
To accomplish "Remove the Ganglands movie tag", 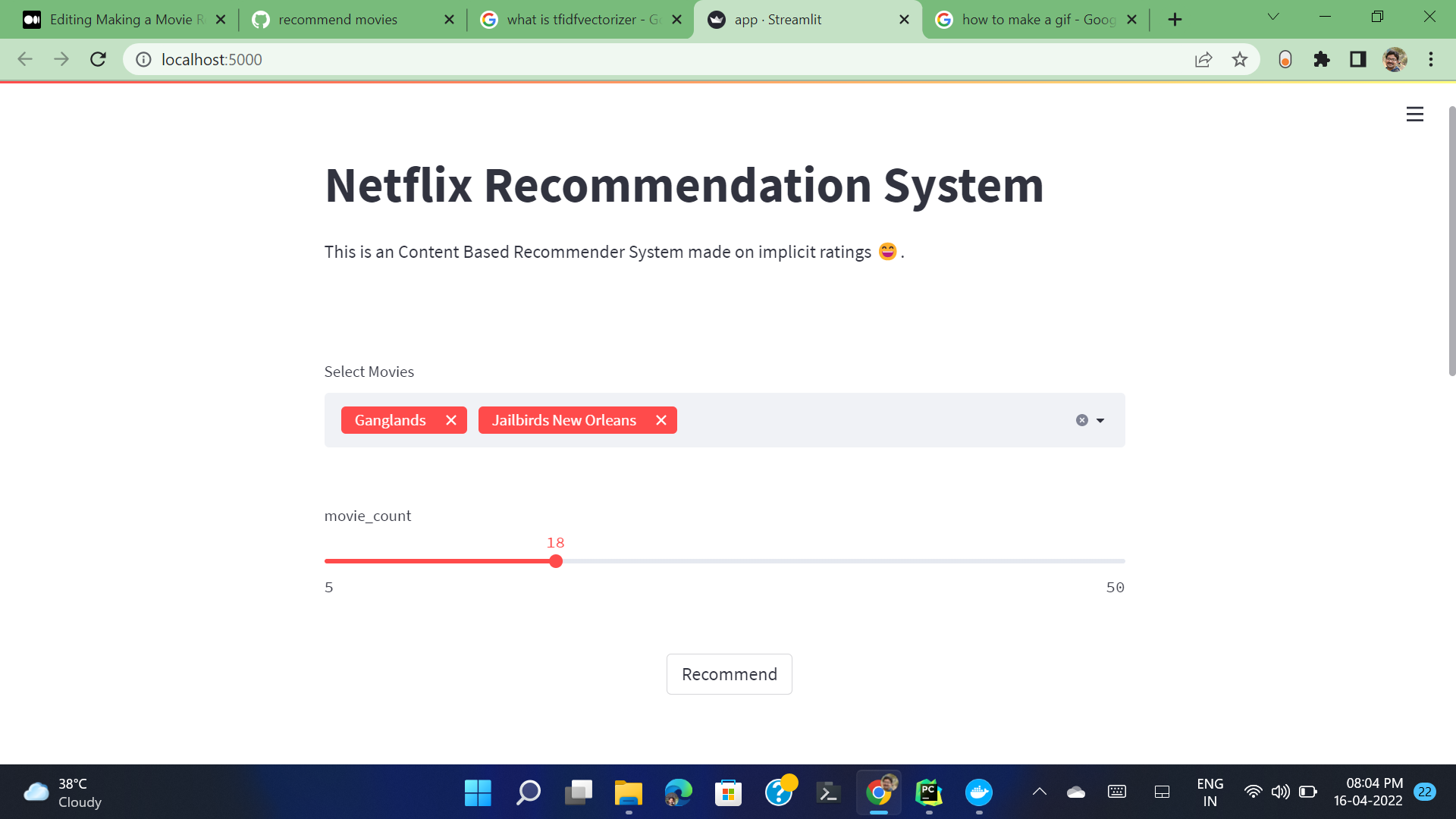I will coord(451,419).
